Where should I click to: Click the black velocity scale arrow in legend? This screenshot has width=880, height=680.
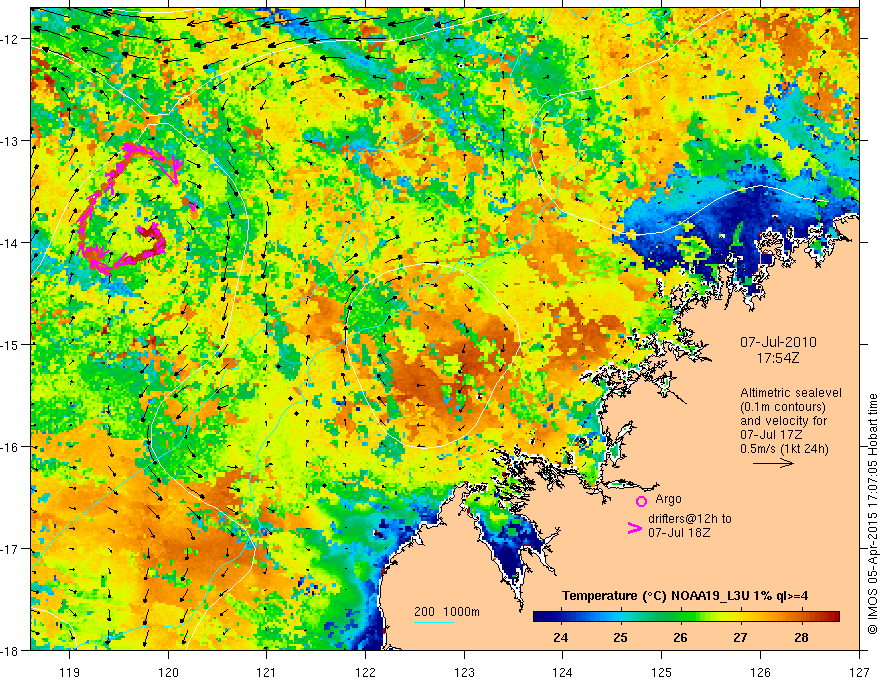click(773, 463)
